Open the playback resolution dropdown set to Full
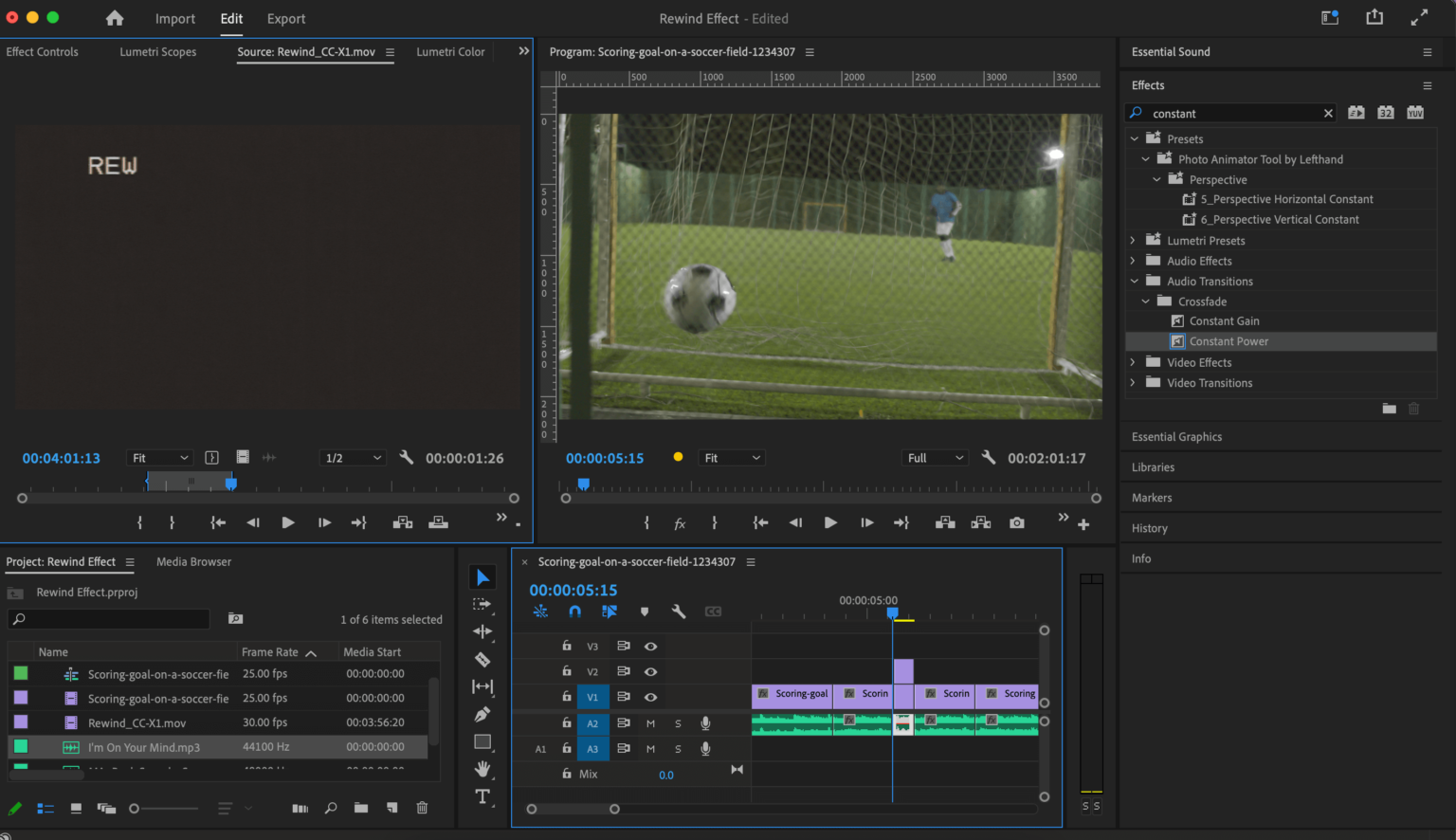This screenshot has height=840, width=1456. 934,457
